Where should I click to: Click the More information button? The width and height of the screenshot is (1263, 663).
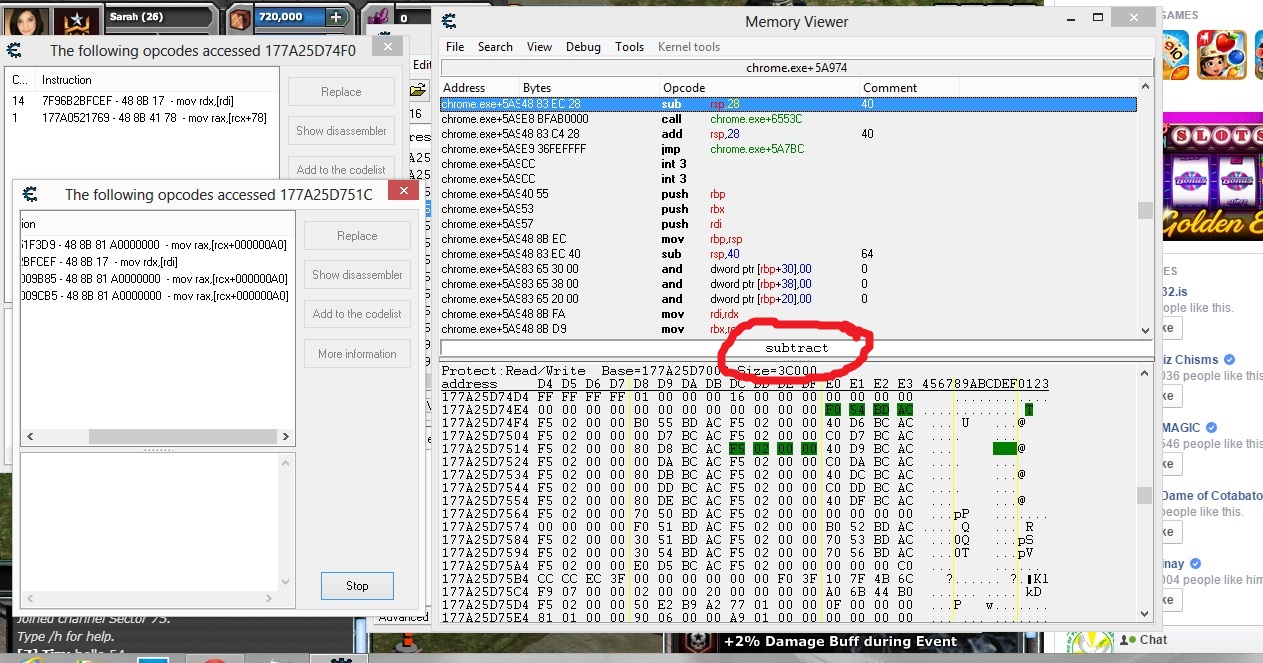point(357,354)
